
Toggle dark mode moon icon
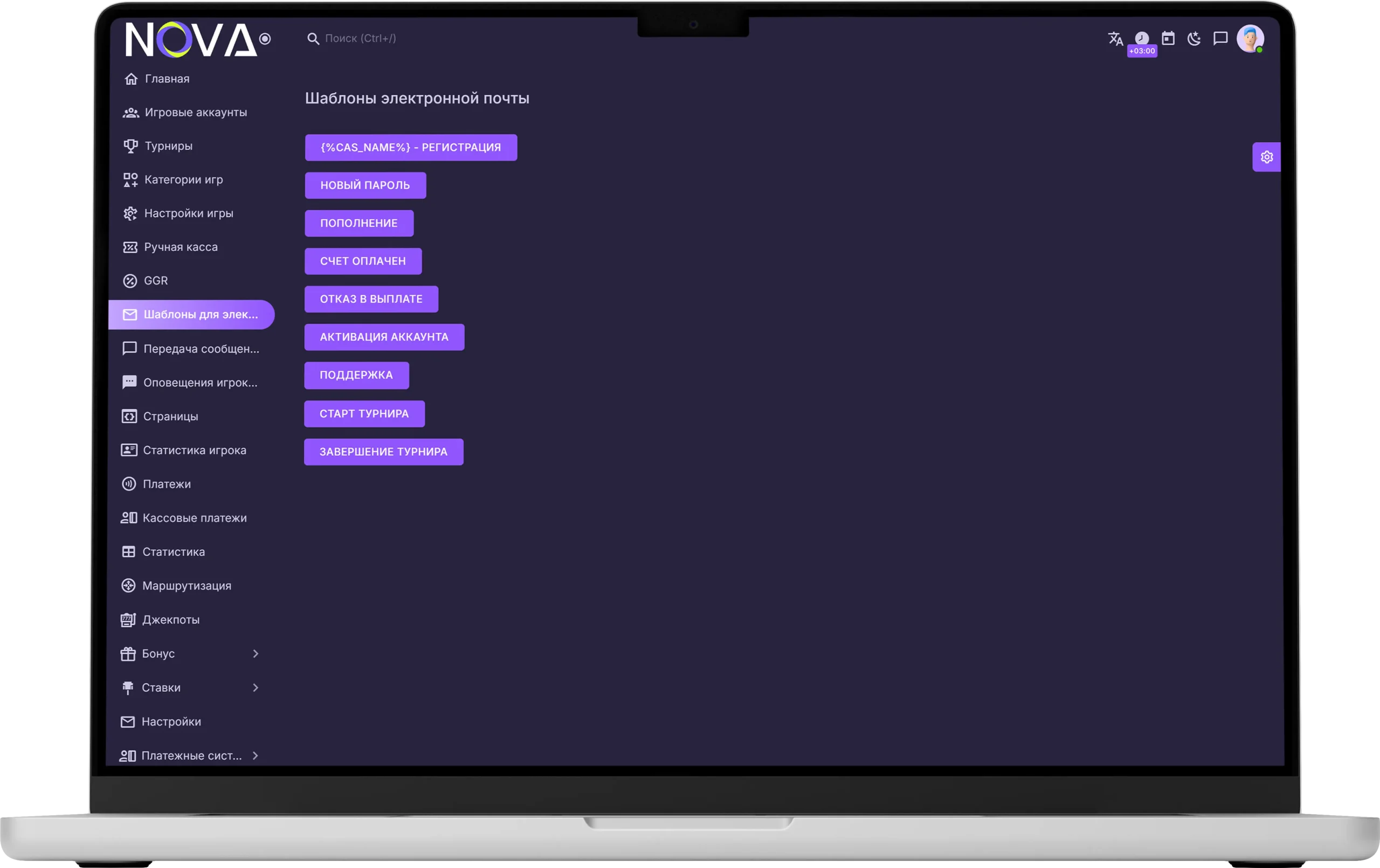click(1193, 38)
